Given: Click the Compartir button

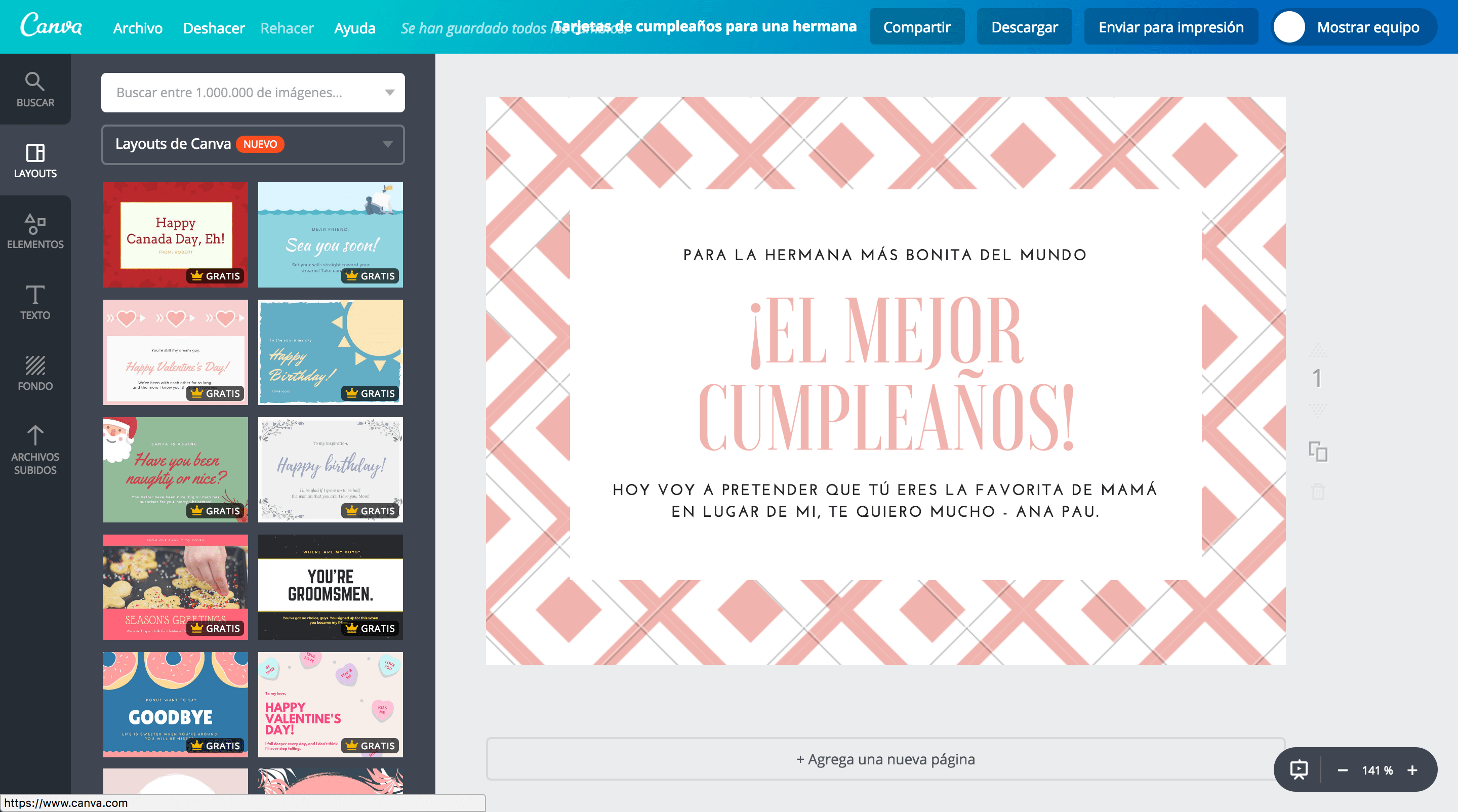Looking at the screenshot, I should (917, 27).
